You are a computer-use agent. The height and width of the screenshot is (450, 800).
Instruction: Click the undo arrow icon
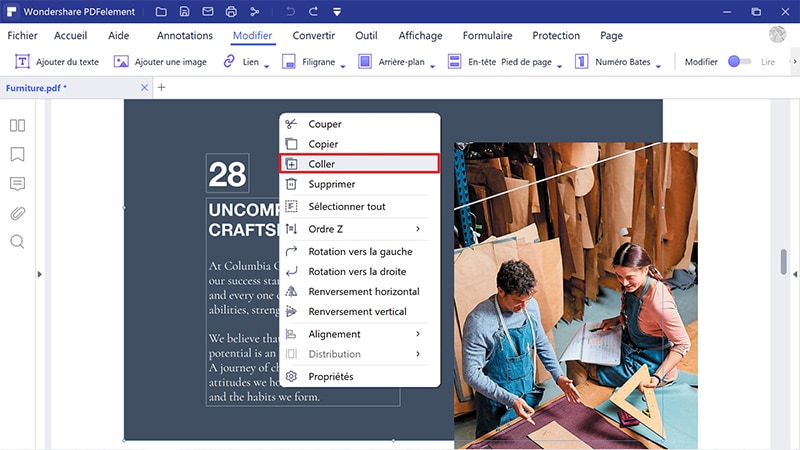pyautogui.click(x=290, y=11)
